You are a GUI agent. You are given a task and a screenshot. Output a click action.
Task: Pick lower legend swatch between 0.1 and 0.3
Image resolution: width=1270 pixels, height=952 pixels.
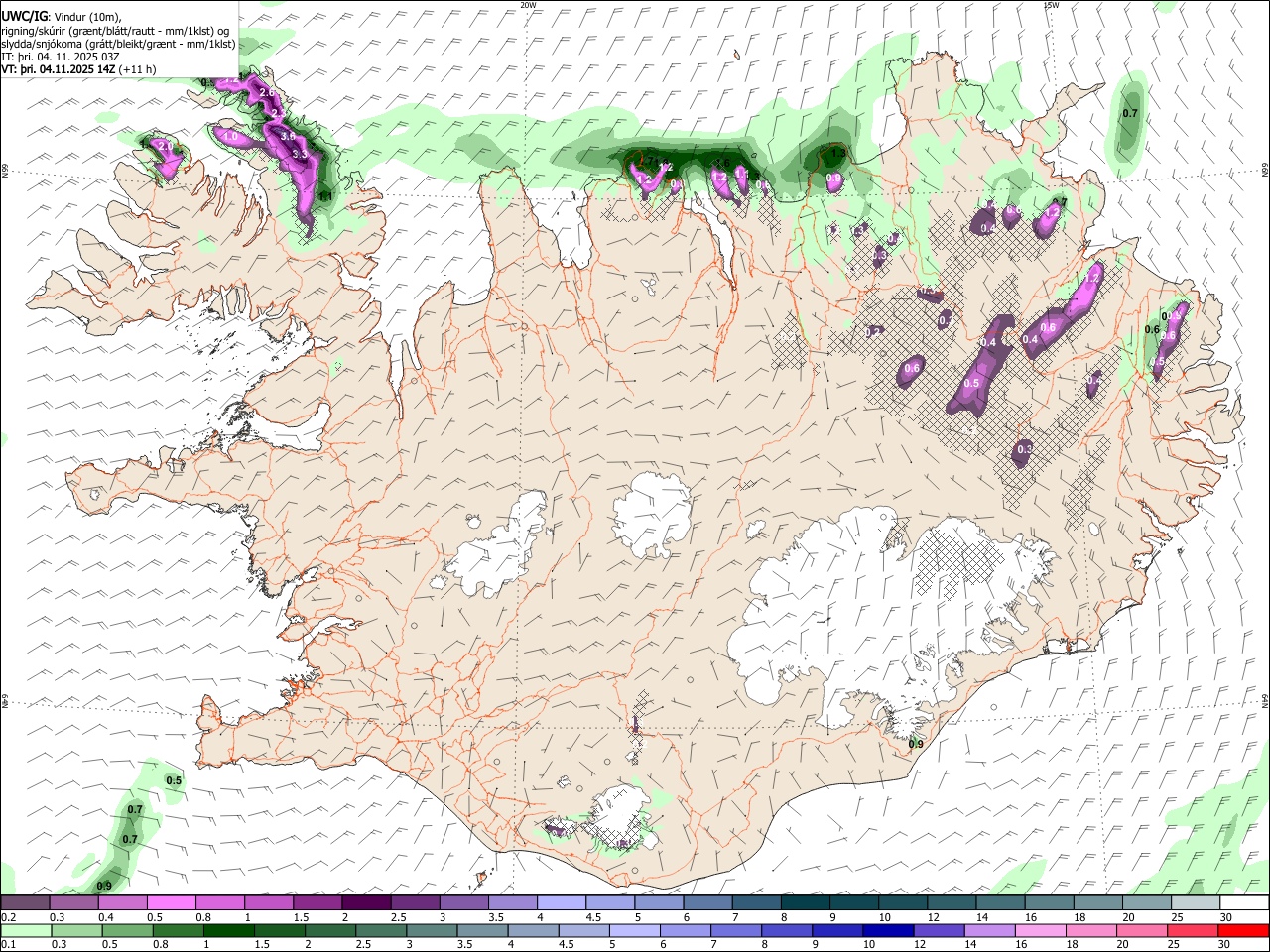coord(26,931)
